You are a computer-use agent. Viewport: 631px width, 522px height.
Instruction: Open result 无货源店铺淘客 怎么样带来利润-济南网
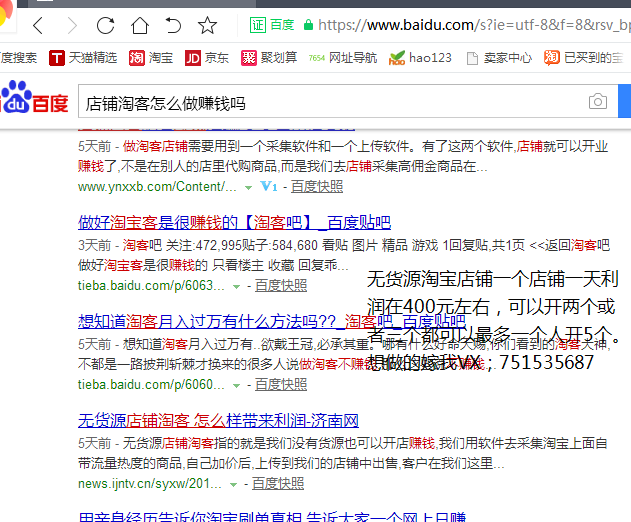(218, 421)
